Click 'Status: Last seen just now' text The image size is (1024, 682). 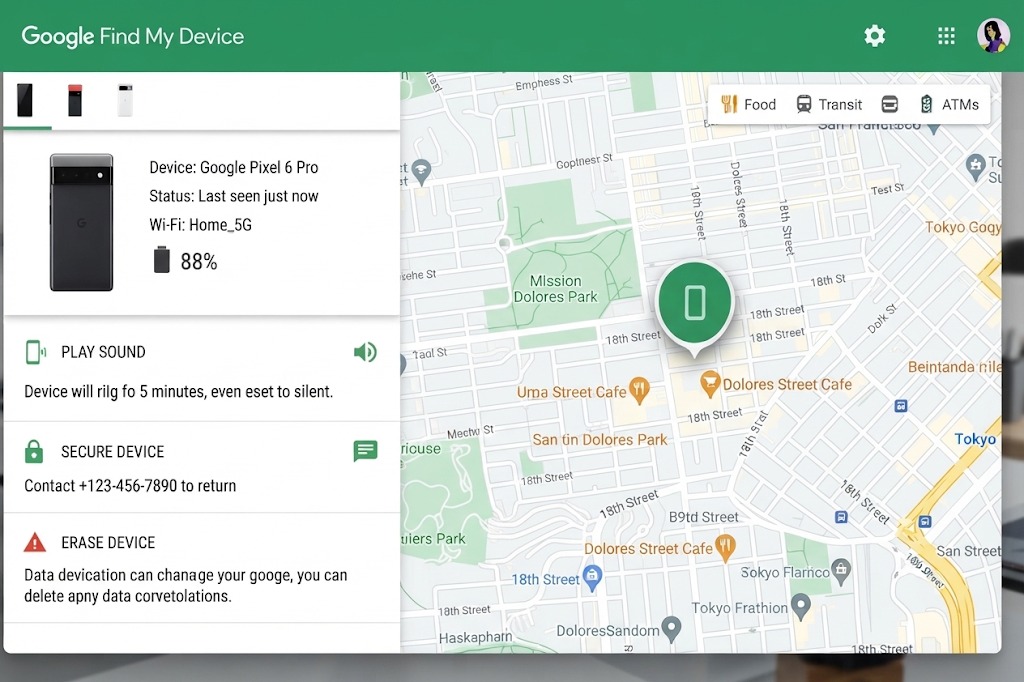[x=234, y=196]
